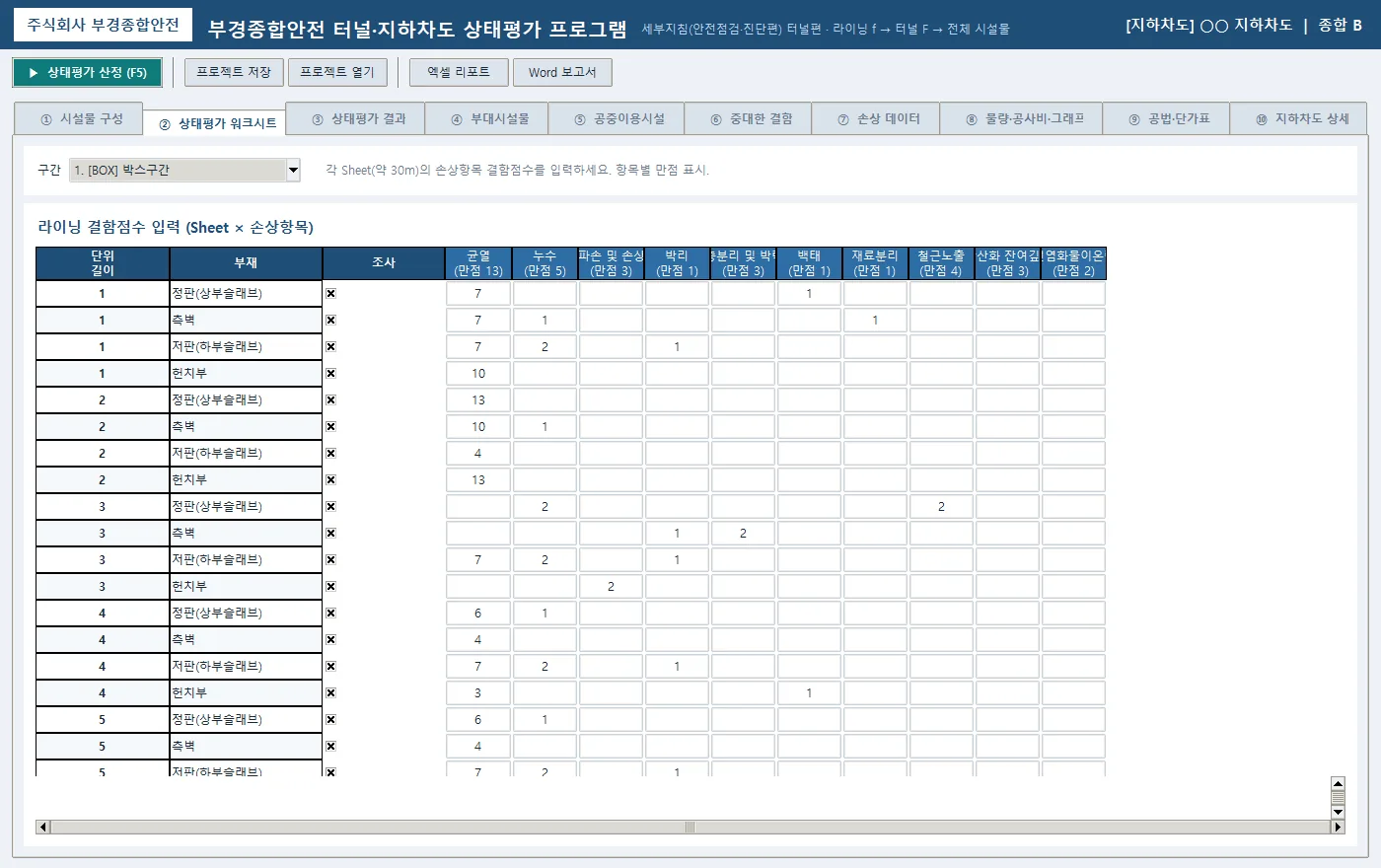Click the horizontal scrollbar right arrow
This screenshot has height=868, width=1381.
coord(1338,828)
